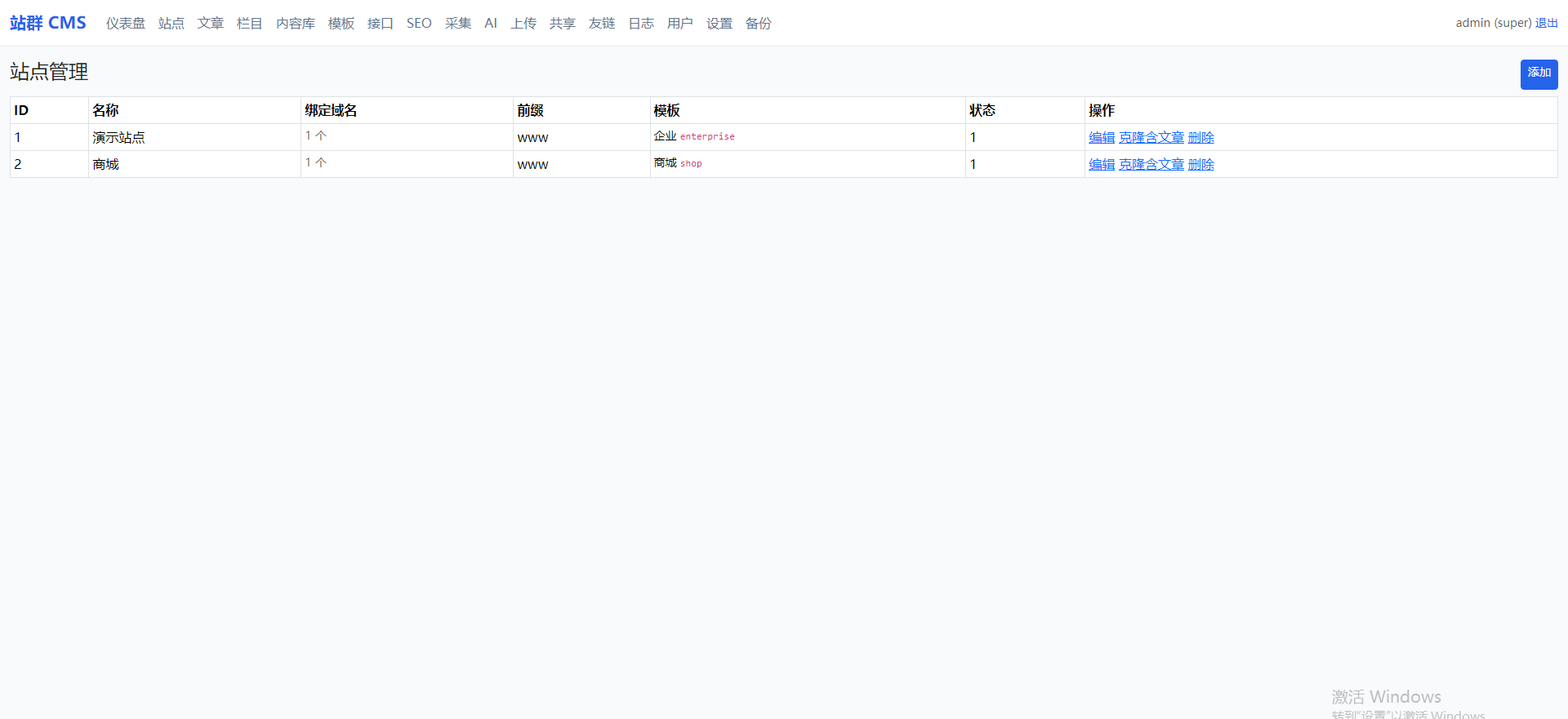
Task: Open the 栏目 categories menu item
Action: point(249,24)
